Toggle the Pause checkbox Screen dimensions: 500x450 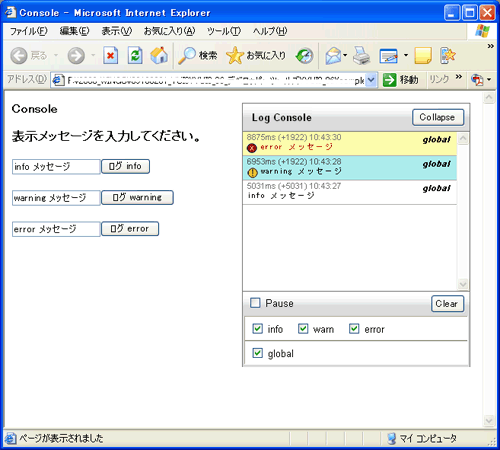pos(255,303)
